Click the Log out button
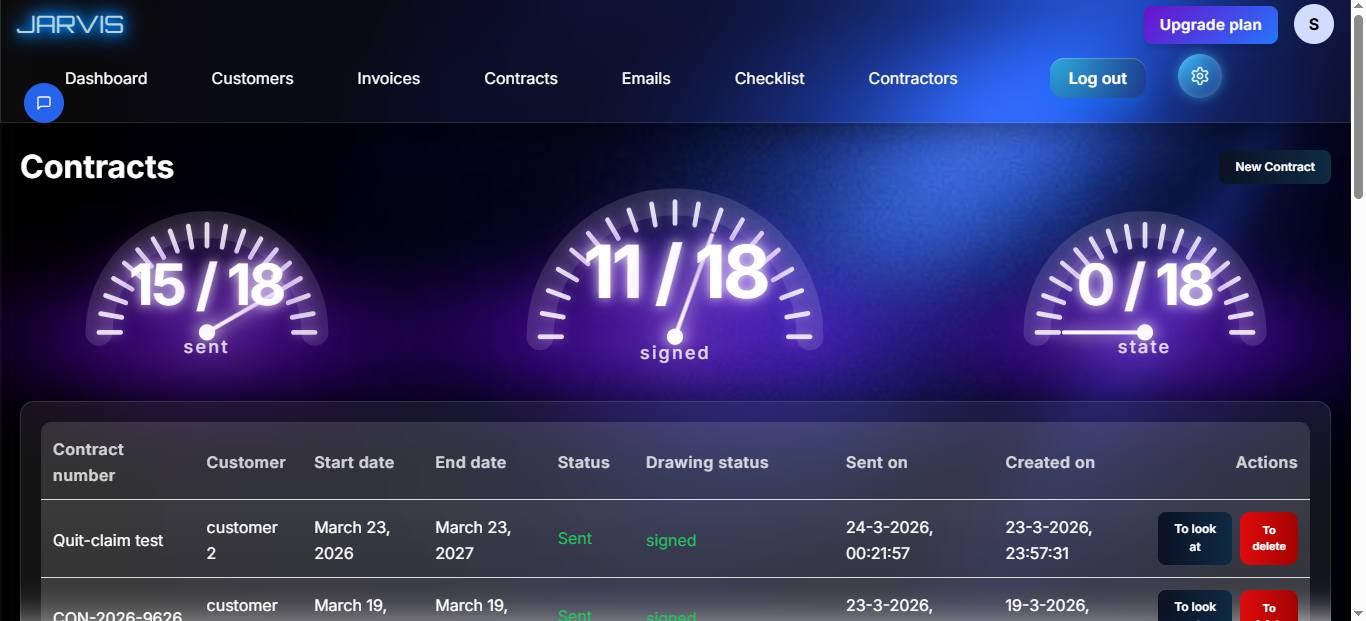The image size is (1366, 621). [1097, 78]
